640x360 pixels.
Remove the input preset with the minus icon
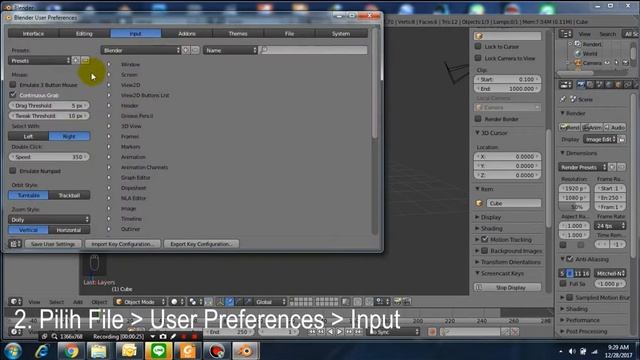[x=85, y=60]
